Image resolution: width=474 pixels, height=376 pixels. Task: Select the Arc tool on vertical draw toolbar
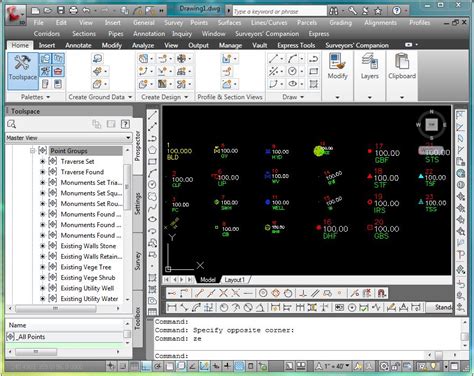click(x=152, y=173)
